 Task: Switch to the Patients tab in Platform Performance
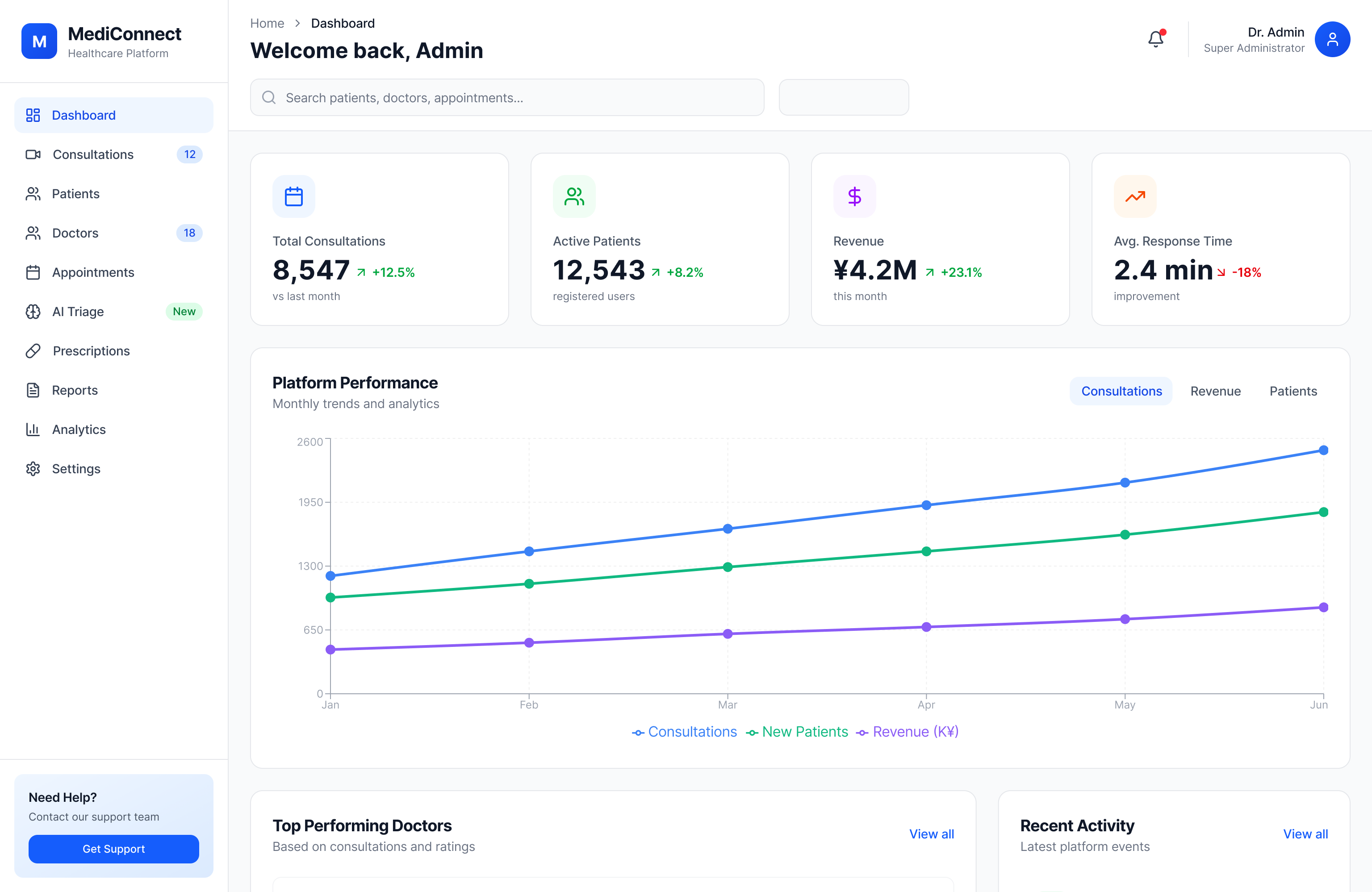(x=1293, y=391)
